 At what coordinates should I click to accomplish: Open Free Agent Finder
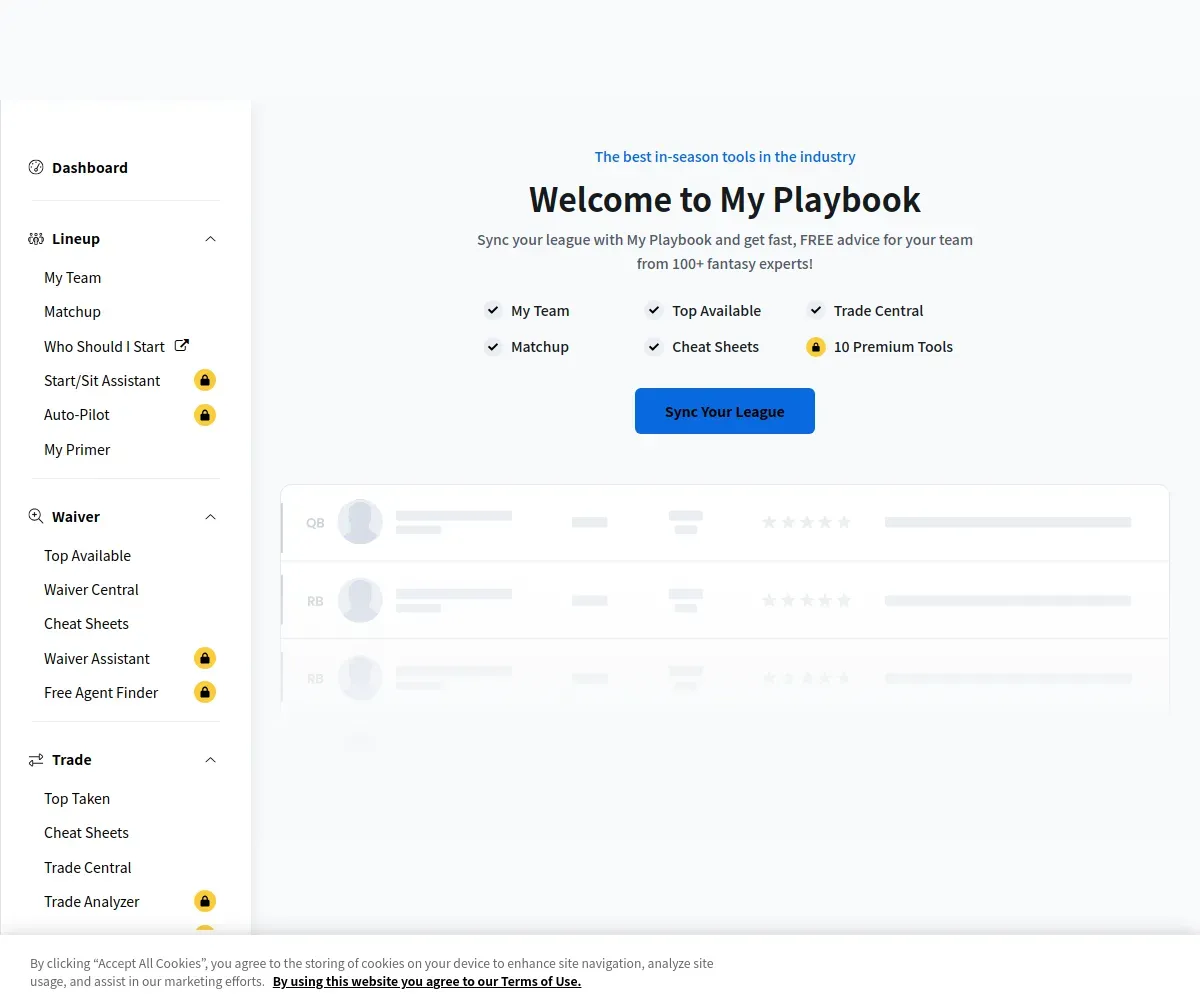[x=101, y=693]
